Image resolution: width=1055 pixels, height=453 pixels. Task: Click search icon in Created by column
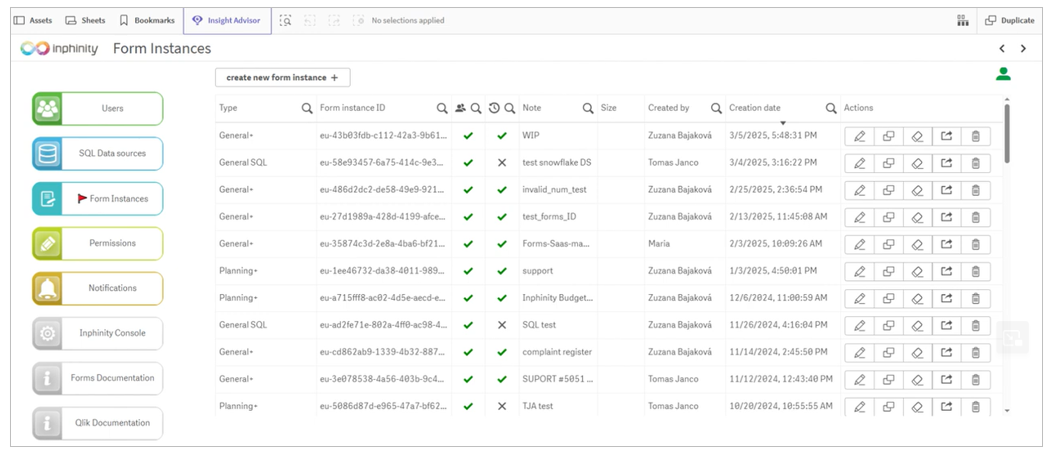pos(717,108)
